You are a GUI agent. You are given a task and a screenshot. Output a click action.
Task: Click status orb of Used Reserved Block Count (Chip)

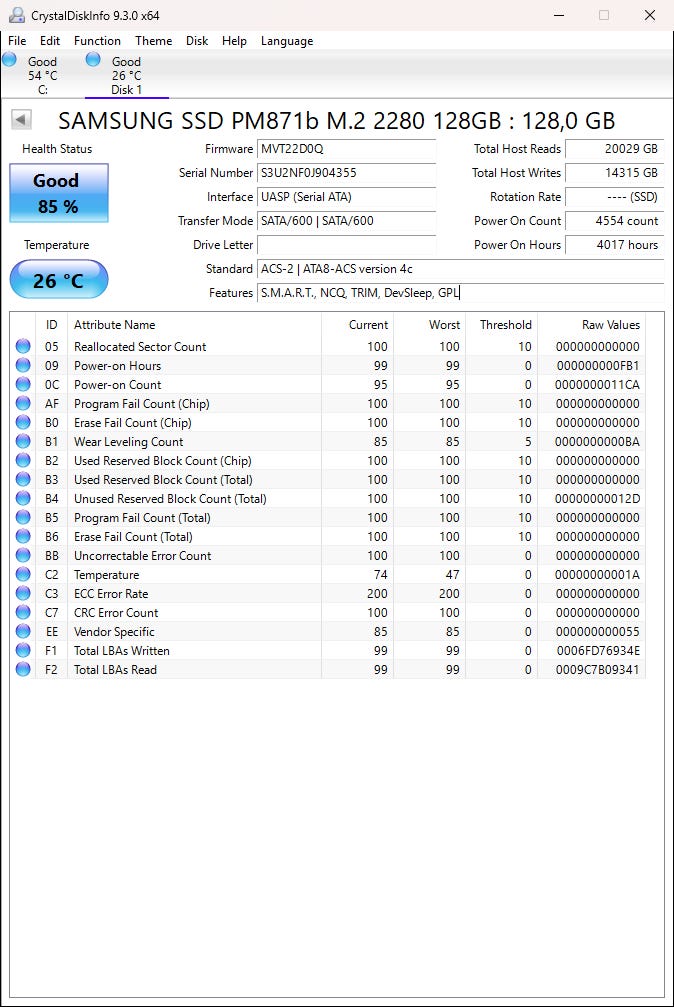(x=23, y=460)
